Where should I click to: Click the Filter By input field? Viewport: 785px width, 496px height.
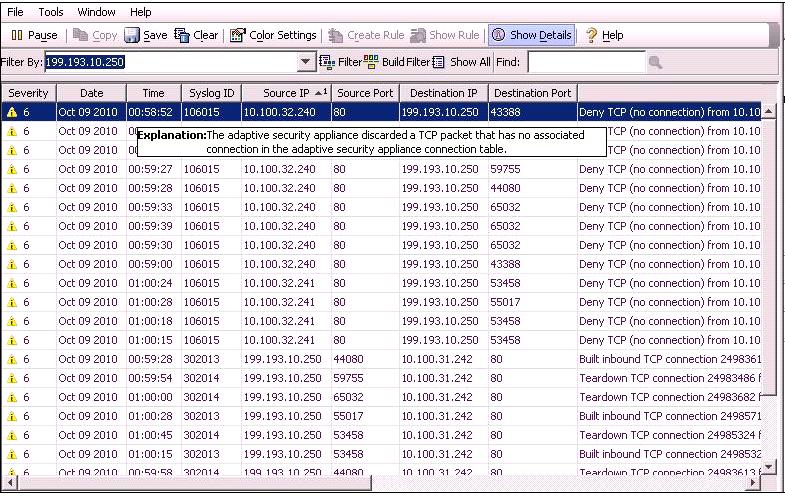tap(171, 62)
